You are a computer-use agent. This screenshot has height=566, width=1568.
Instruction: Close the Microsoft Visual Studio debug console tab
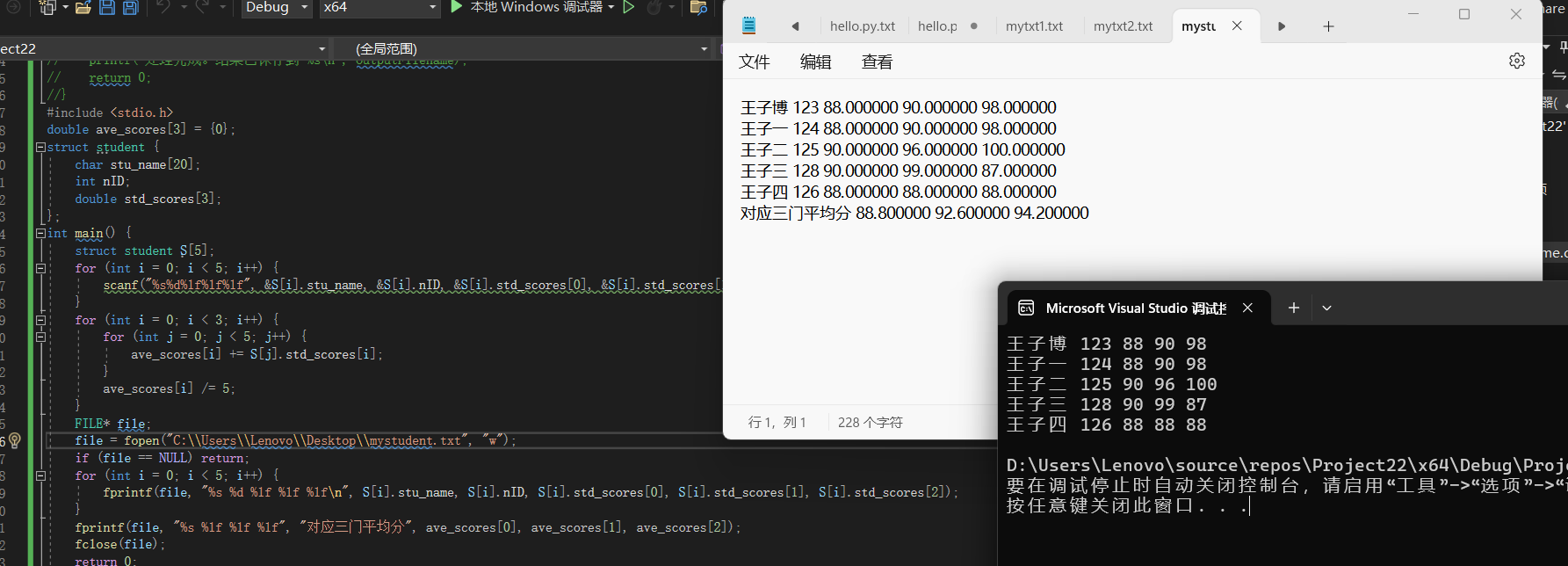point(1247,308)
